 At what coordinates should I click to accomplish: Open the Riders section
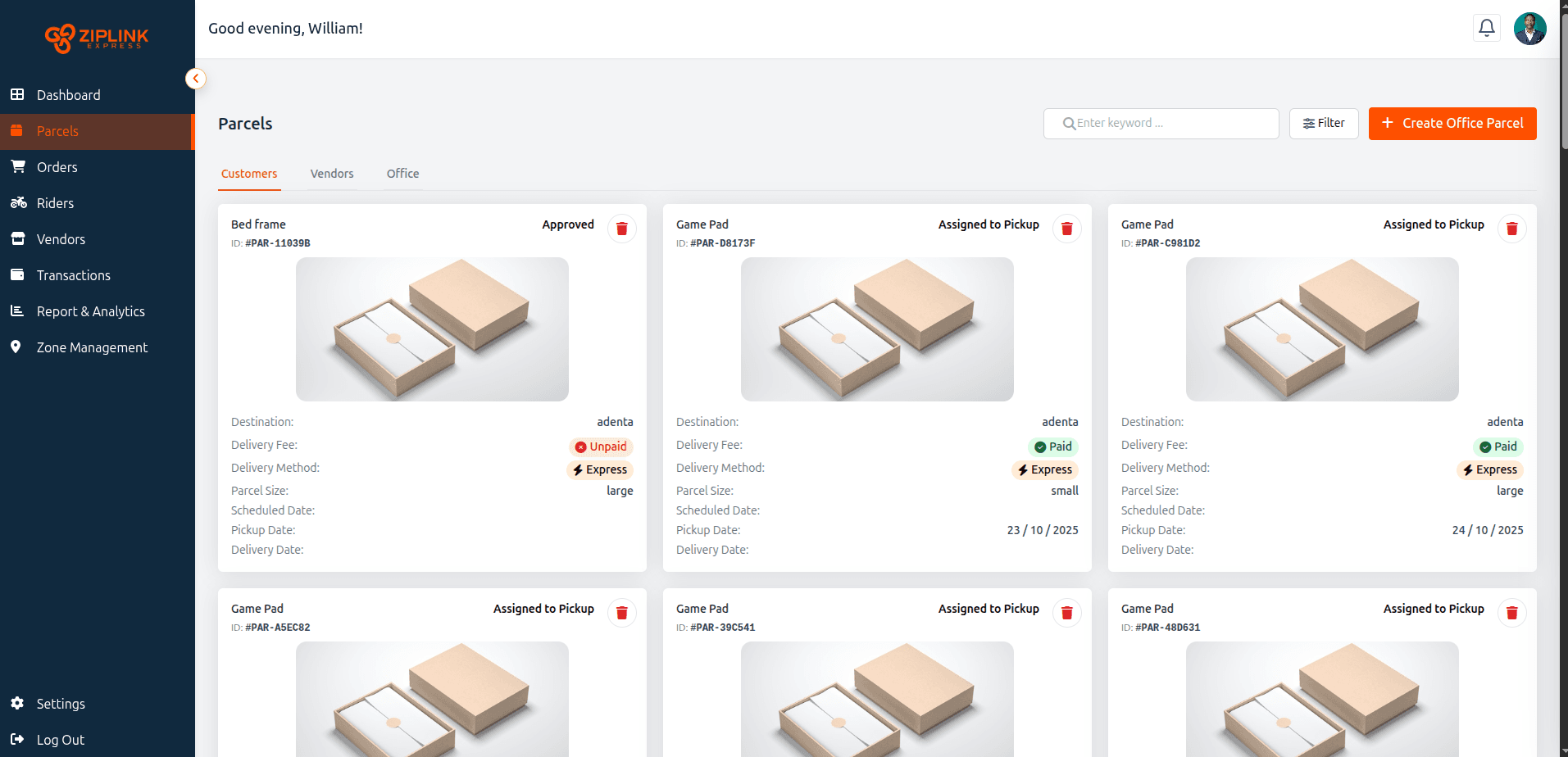tap(97, 203)
